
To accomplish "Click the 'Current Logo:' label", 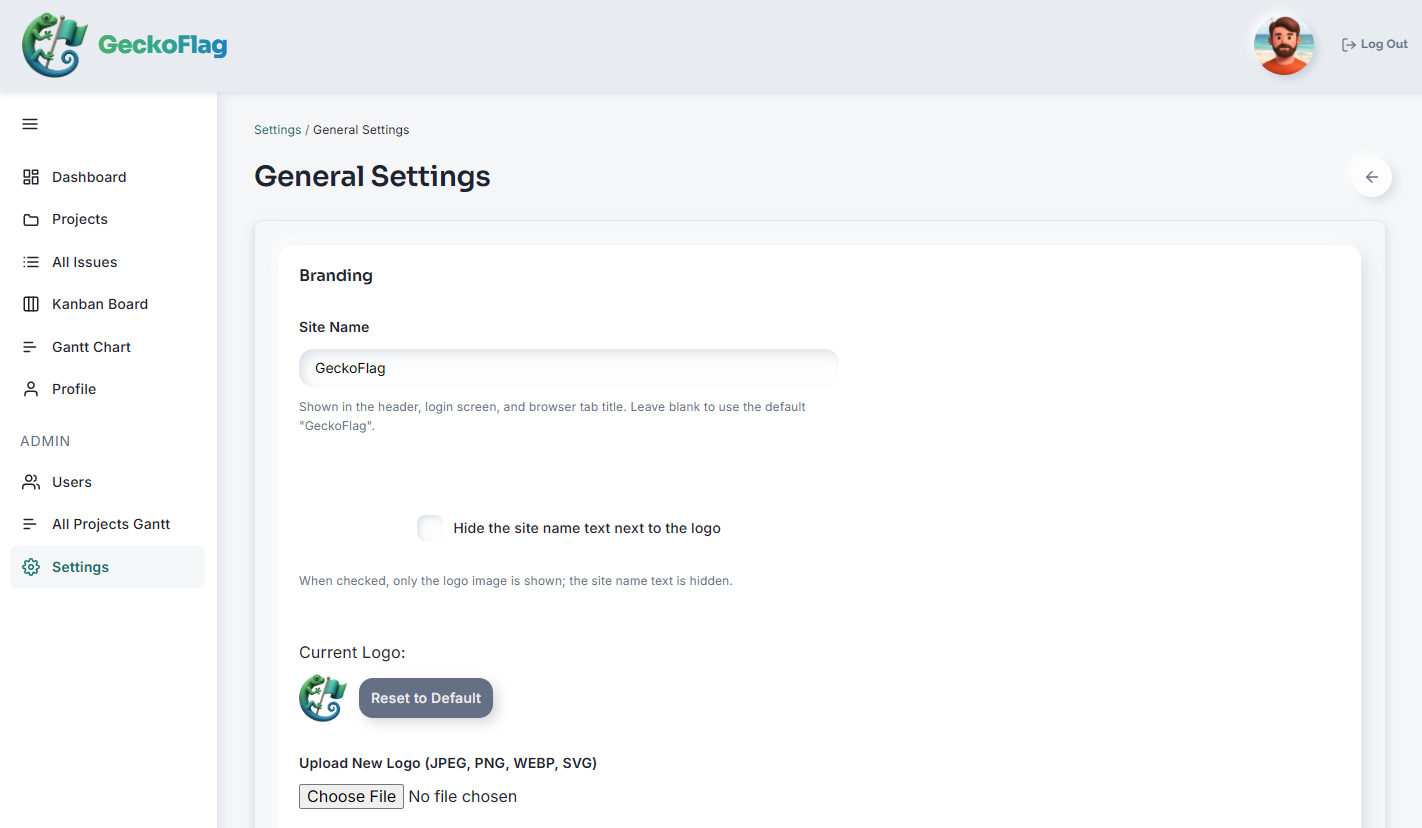I will 352,653.
